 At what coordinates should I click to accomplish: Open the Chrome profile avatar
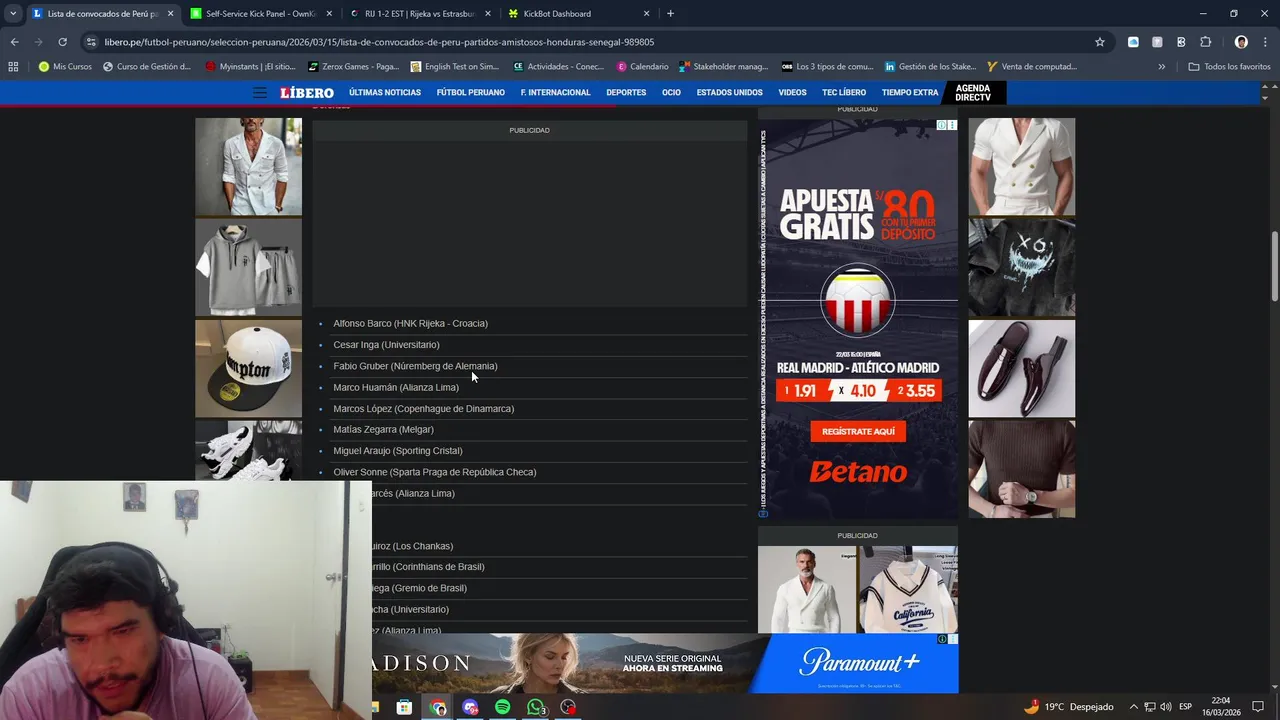[1241, 42]
